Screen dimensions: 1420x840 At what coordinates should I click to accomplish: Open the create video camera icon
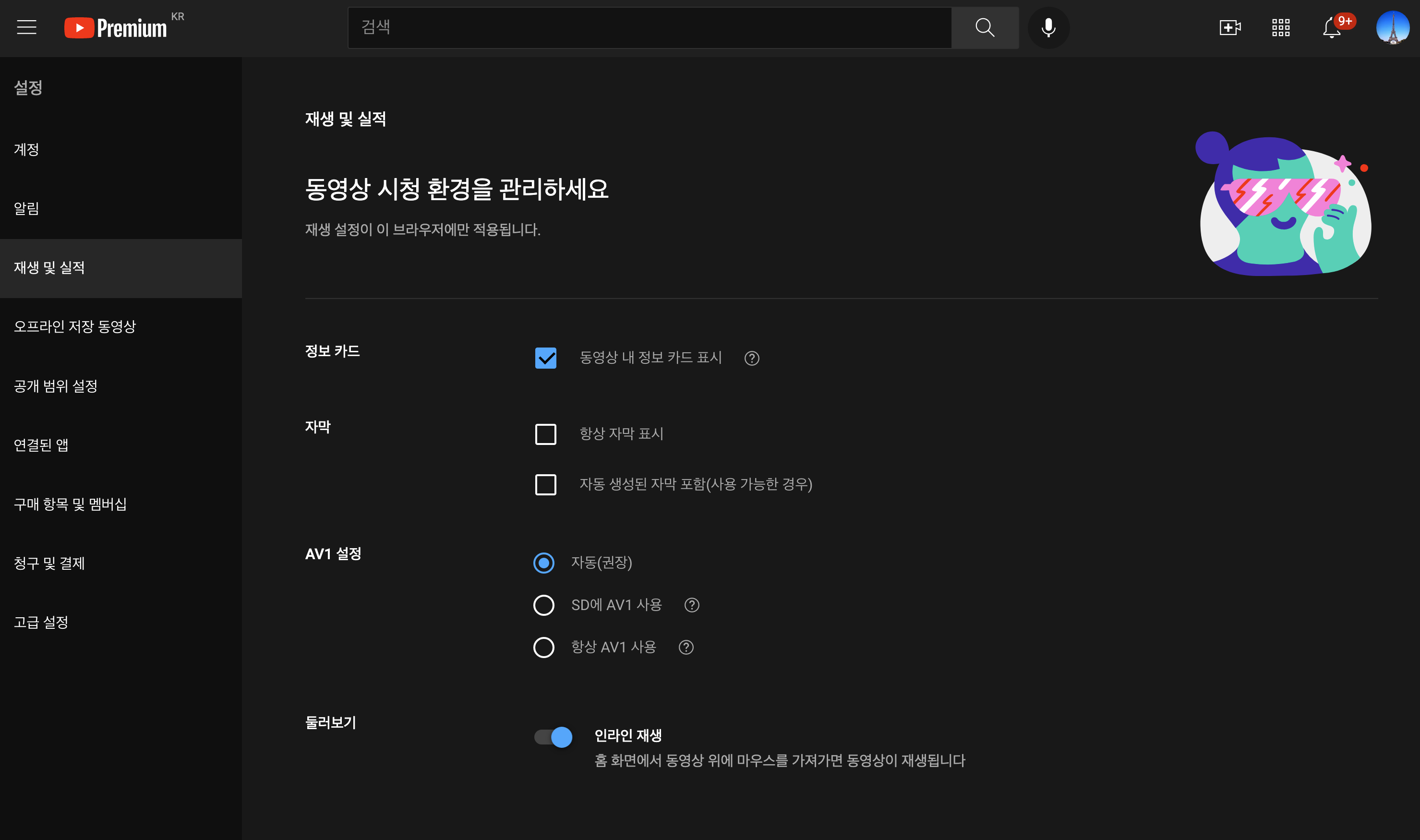click(x=1229, y=28)
